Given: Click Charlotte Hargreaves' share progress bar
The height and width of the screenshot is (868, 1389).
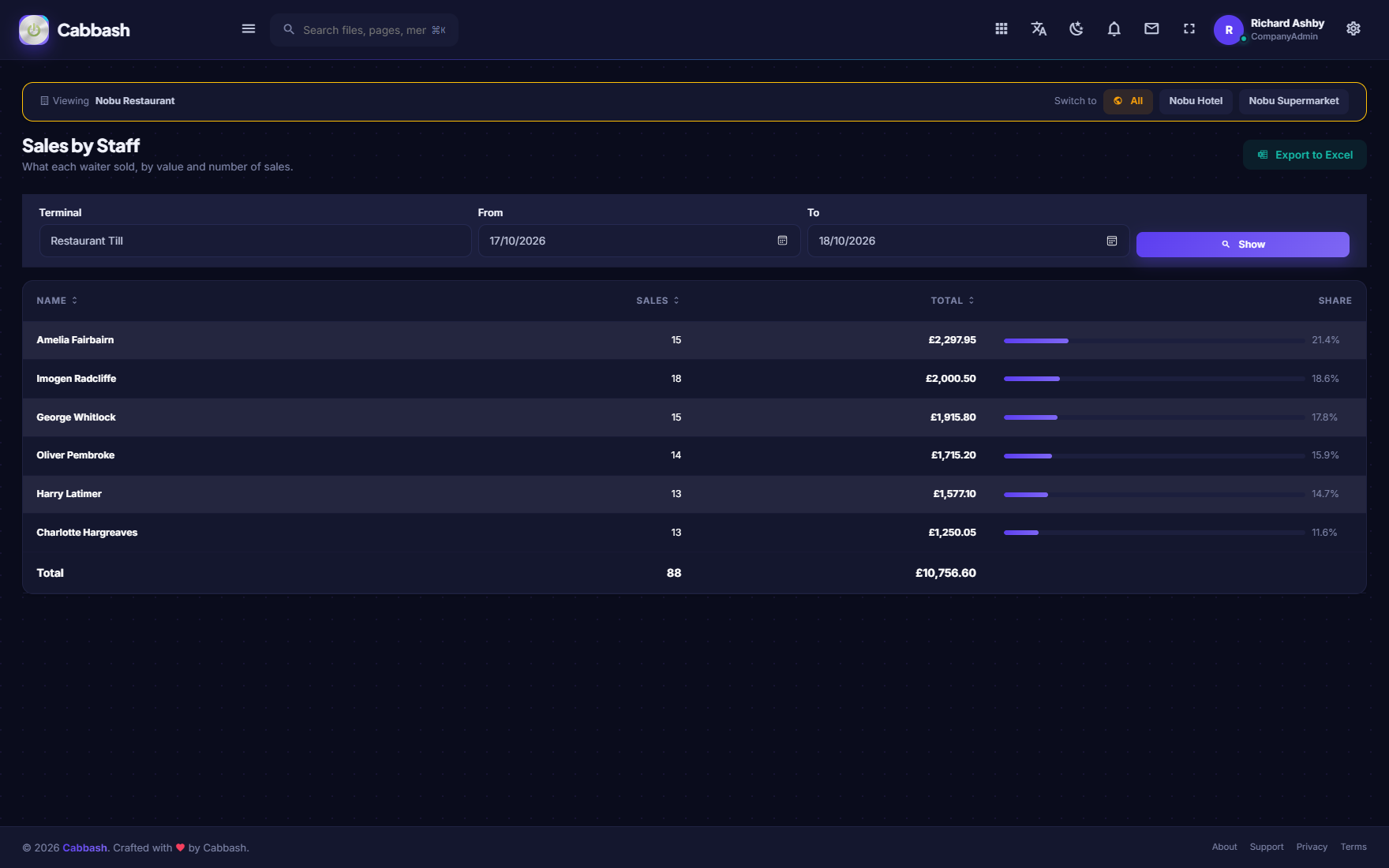Looking at the screenshot, I should 1154,533.
